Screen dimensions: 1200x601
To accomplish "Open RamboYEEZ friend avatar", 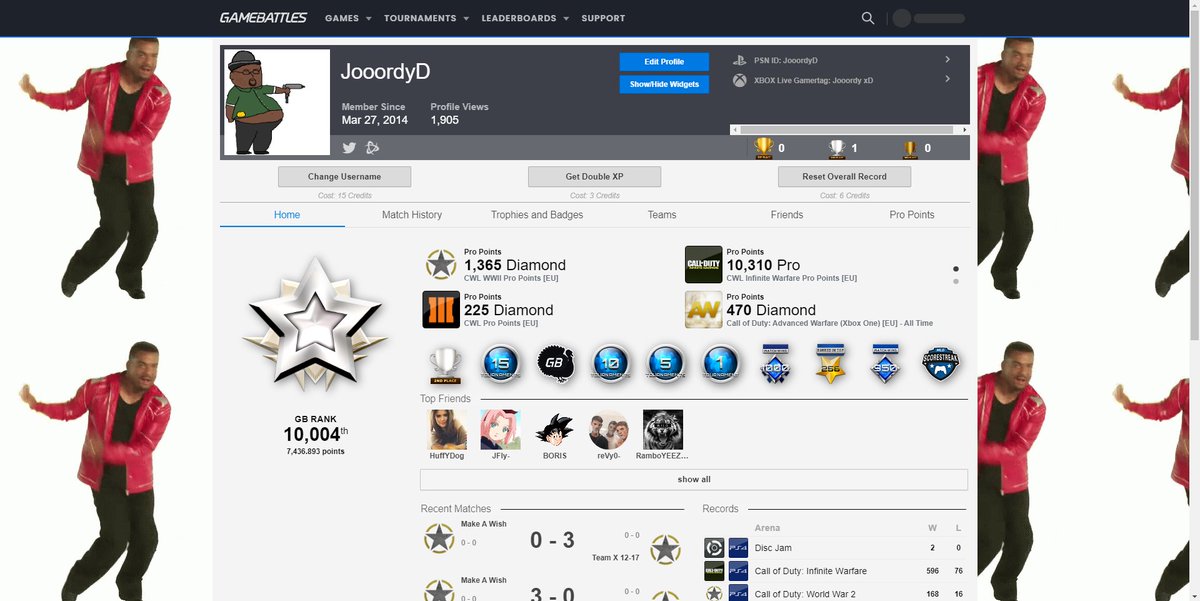I will click(x=663, y=430).
